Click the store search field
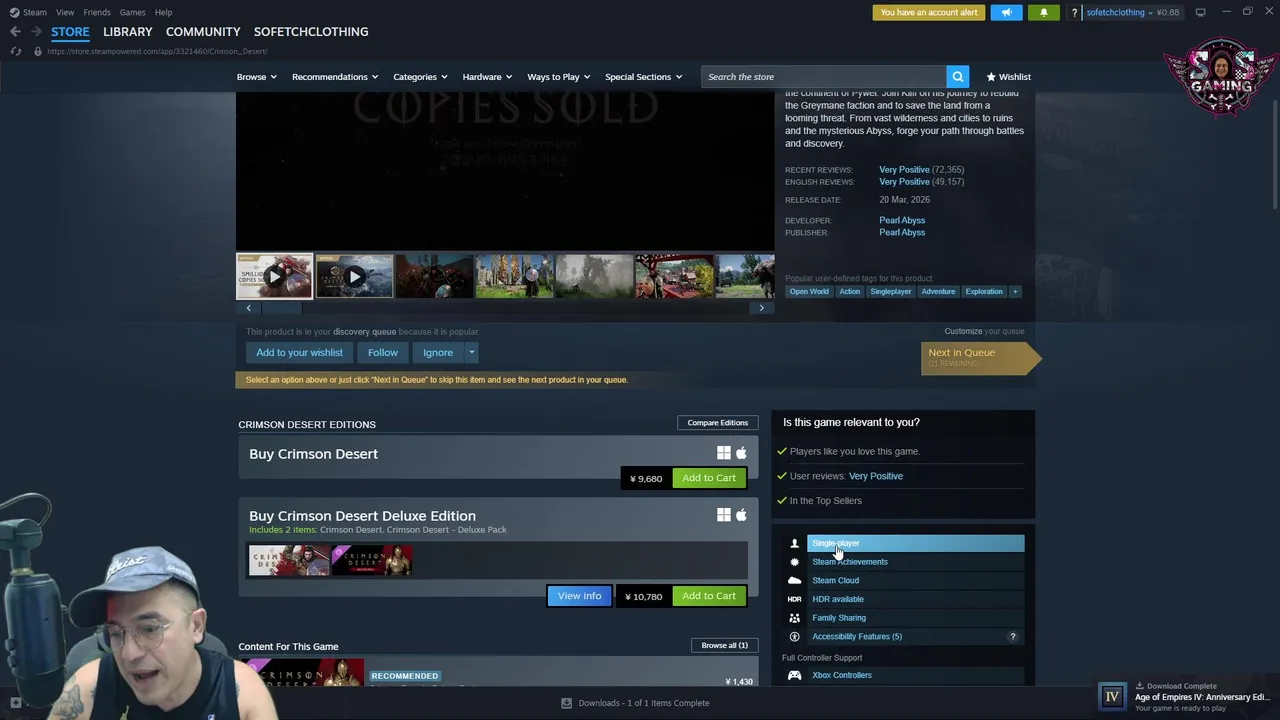Viewport: 1280px width, 720px height. (x=824, y=77)
